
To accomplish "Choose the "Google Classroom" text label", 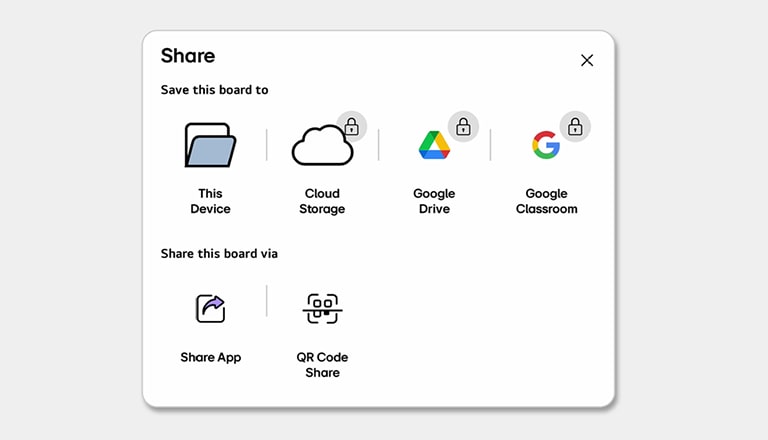I will tap(546, 201).
